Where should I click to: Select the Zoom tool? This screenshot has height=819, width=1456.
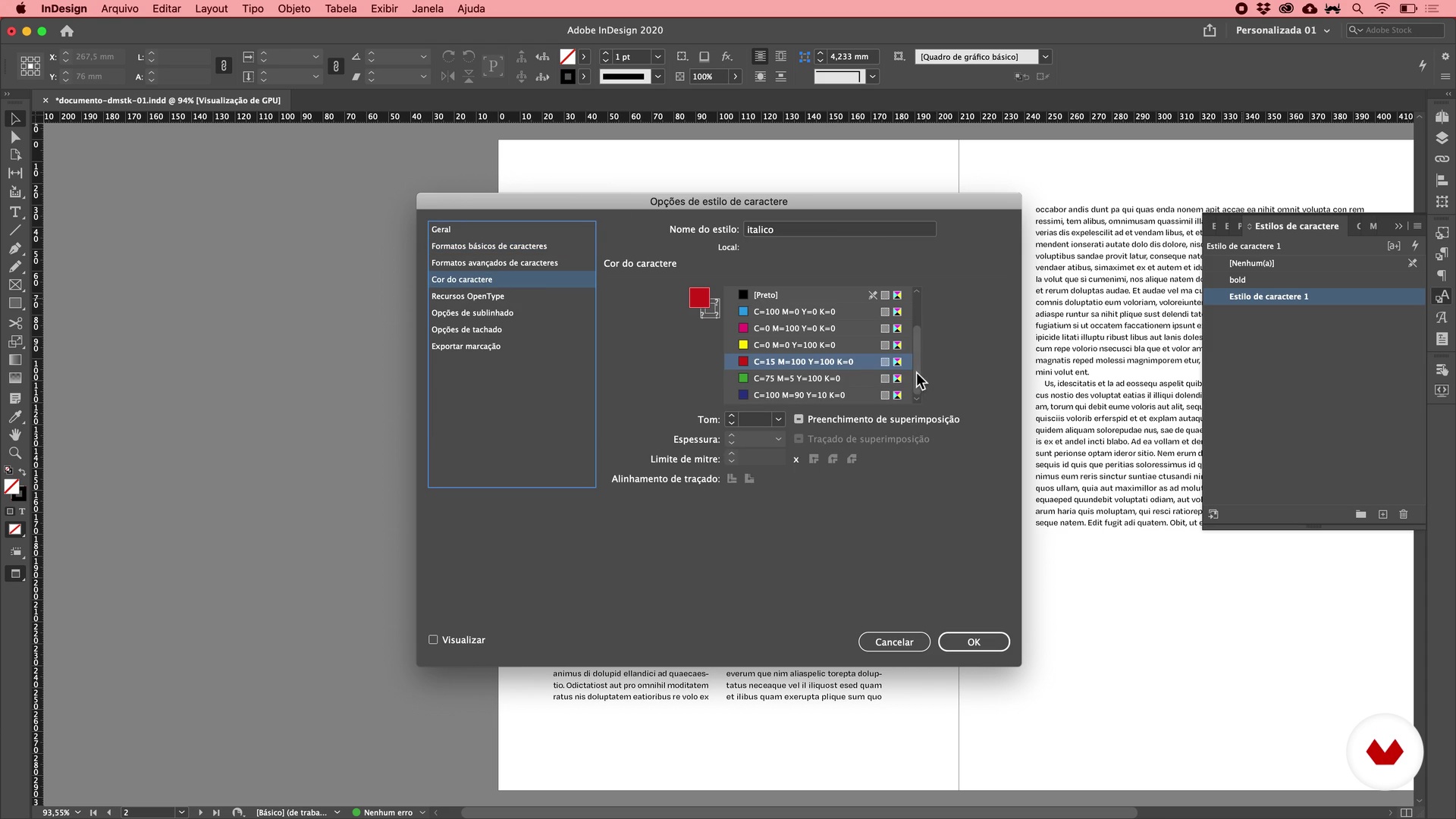[x=14, y=453]
